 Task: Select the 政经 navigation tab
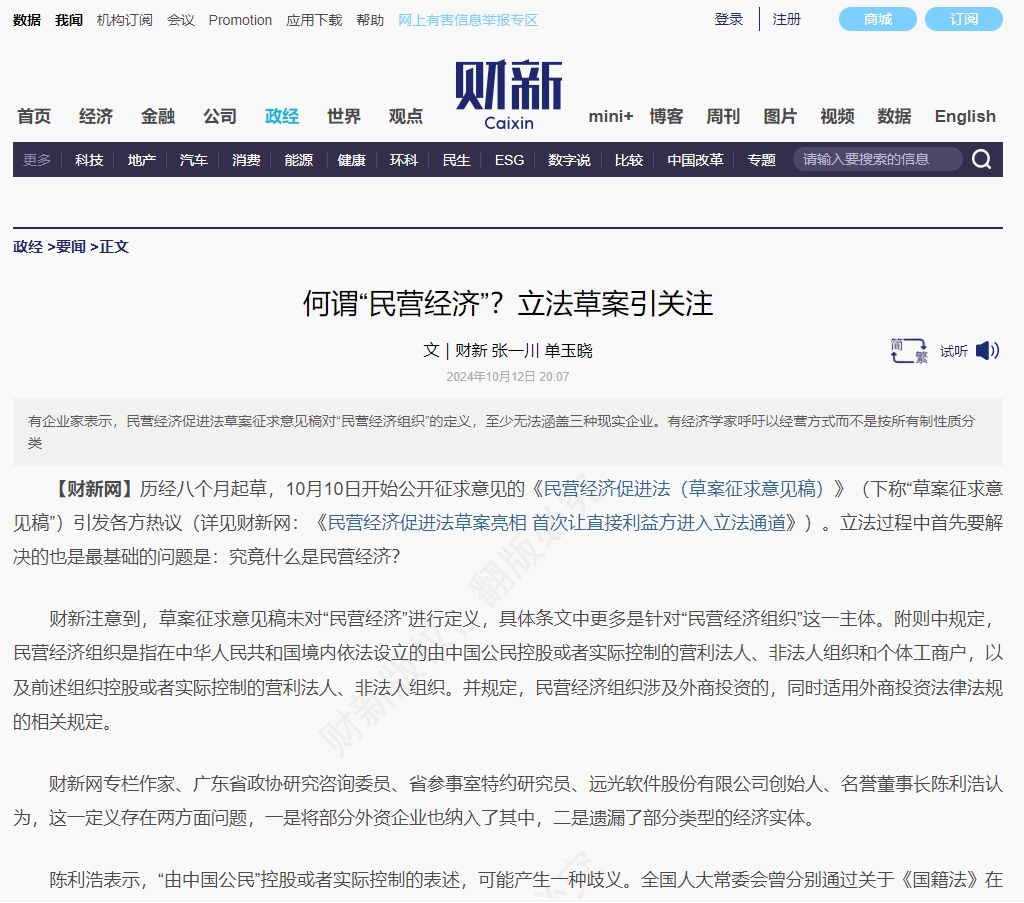pos(281,116)
